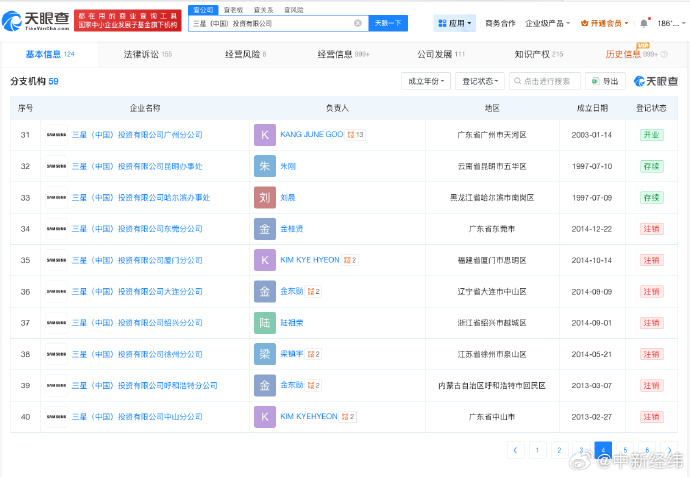Switch to 公司发展 tab
690x477 pixels.
click(x=441, y=54)
